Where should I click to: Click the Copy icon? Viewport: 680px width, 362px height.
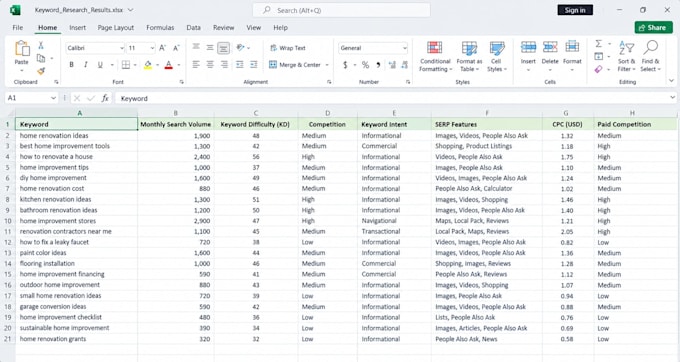coord(41,58)
